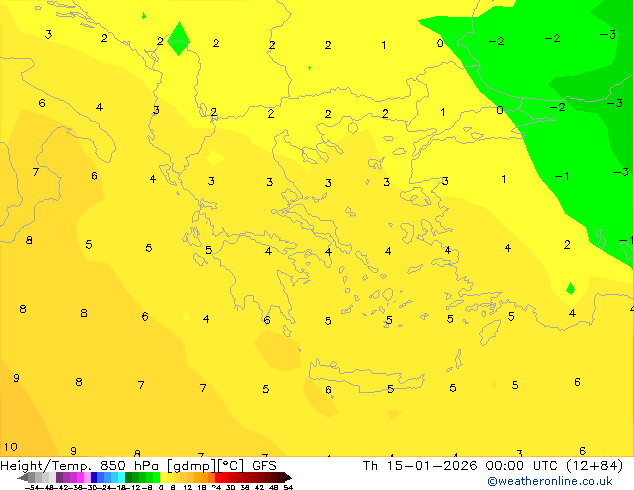
Task: Pick the magenta swatch in the legend
Action: 80,477
